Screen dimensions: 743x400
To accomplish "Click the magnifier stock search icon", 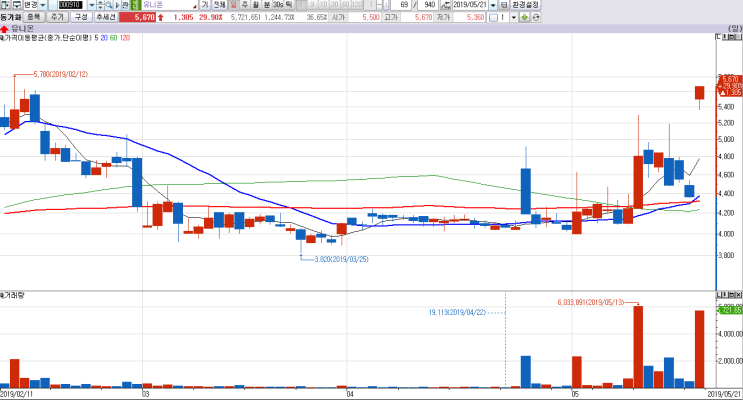I will 109,5.
